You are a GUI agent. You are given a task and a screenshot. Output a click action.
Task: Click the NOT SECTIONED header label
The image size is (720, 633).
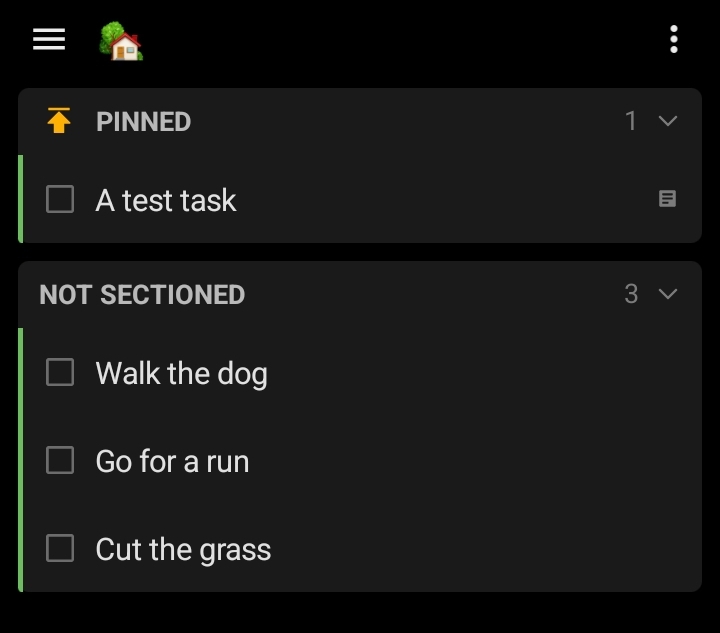tap(142, 294)
